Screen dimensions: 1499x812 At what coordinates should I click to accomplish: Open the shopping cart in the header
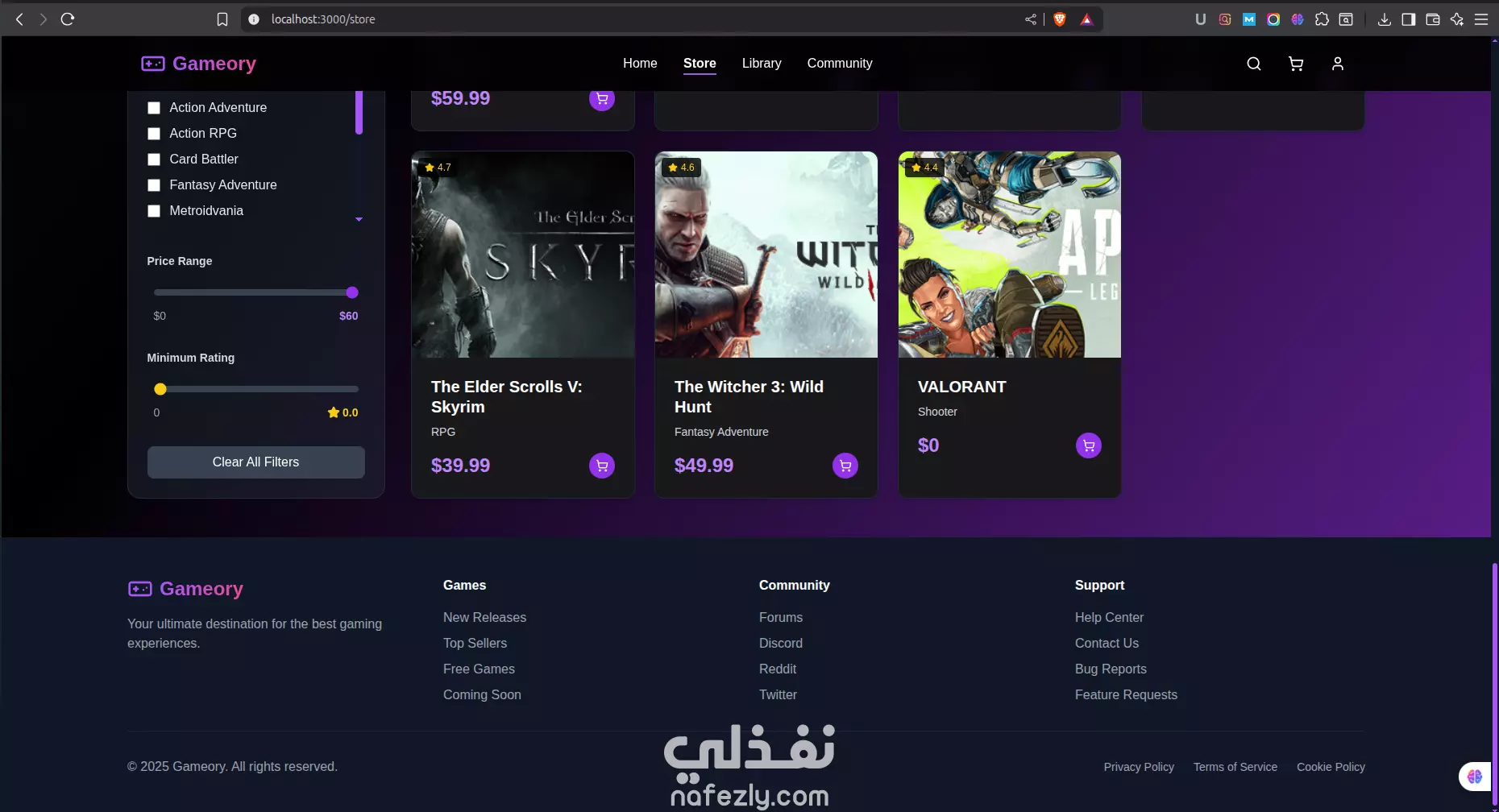point(1295,64)
